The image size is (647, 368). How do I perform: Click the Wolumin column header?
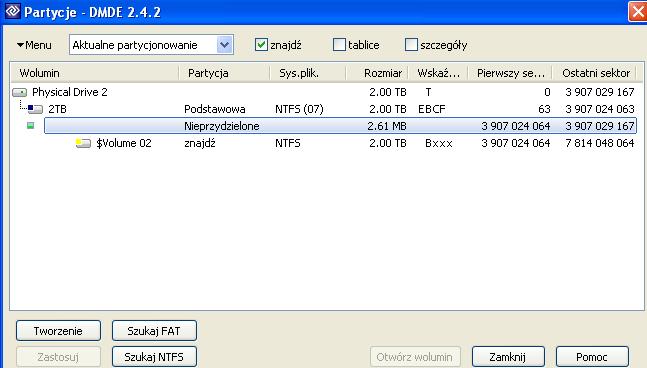[x=95, y=73]
